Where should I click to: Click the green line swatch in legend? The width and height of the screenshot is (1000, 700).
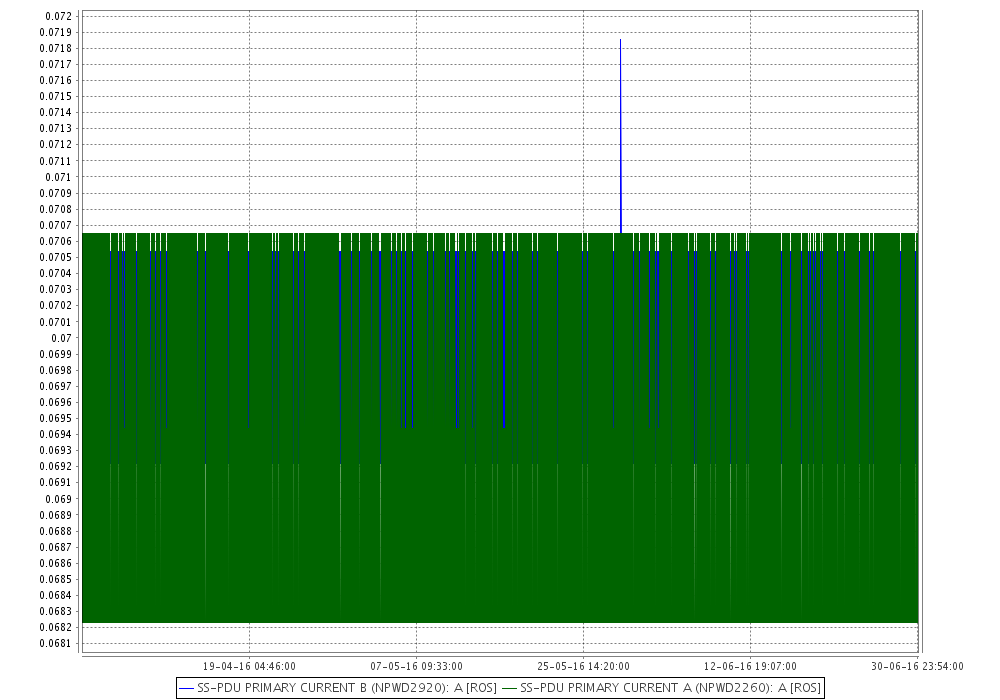tap(510, 689)
